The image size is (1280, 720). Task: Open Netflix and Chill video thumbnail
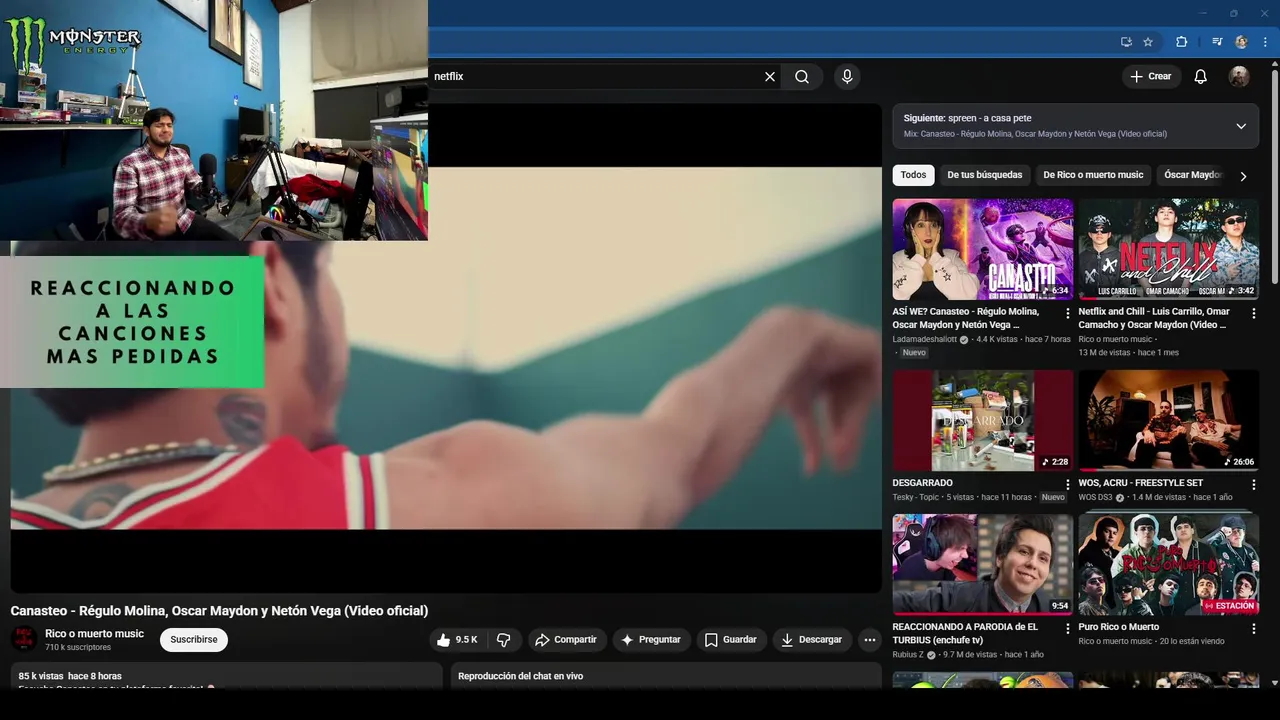pos(1168,249)
